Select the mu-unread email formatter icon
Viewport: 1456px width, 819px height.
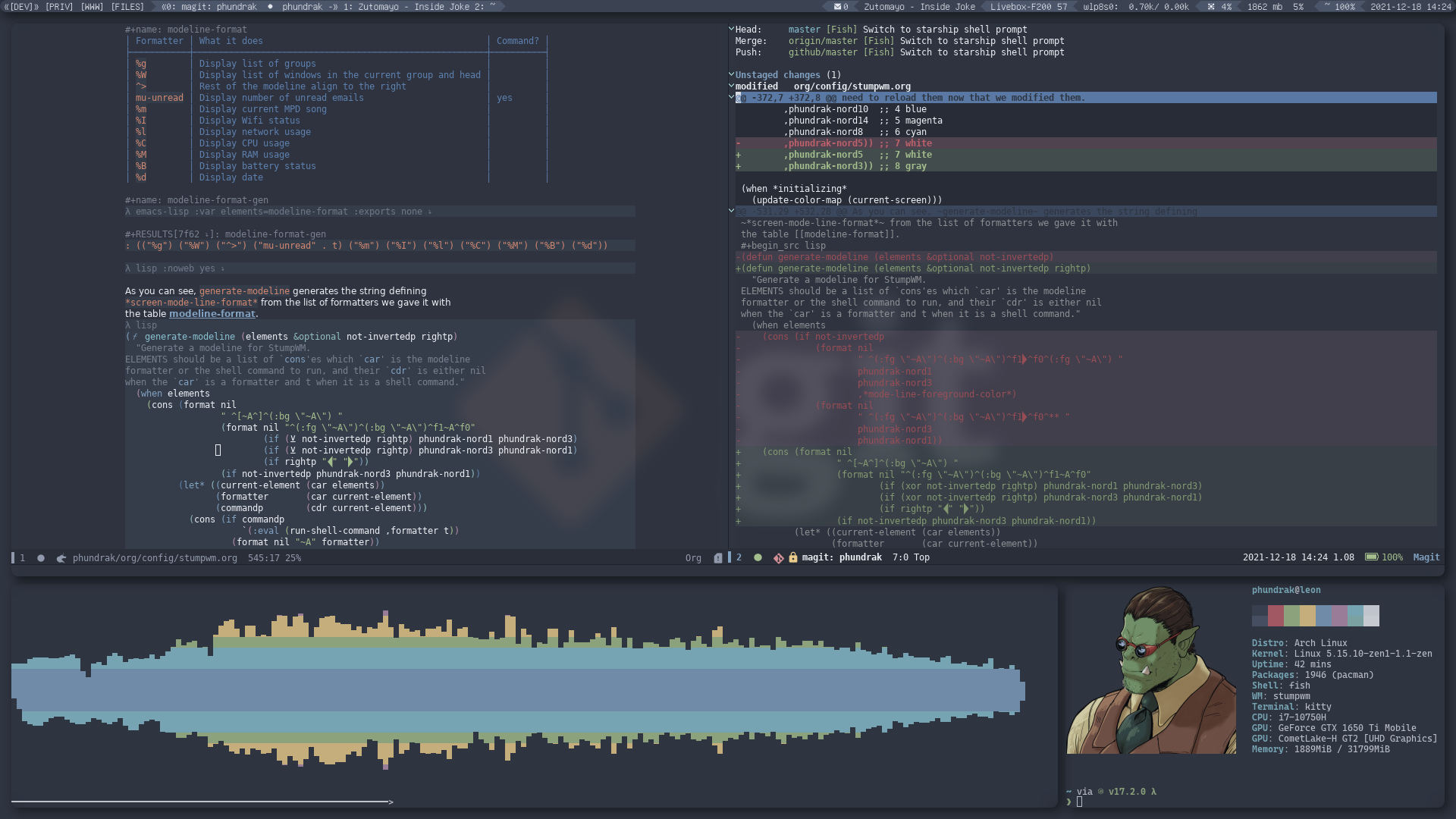pyautogui.click(x=160, y=97)
